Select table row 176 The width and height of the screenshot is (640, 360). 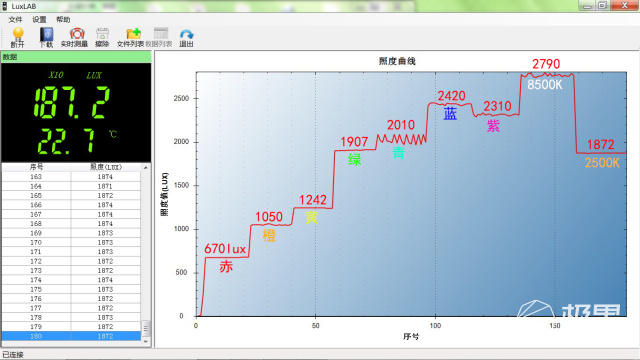[71, 299]
